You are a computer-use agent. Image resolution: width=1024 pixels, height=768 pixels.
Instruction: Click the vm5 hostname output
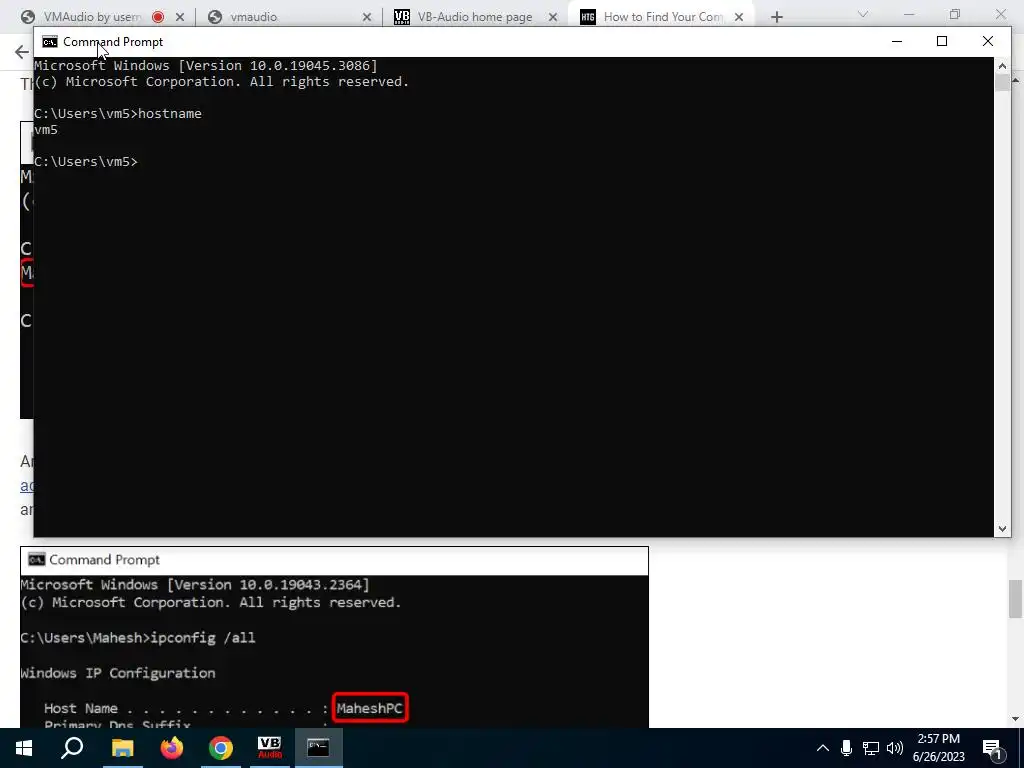46,129
